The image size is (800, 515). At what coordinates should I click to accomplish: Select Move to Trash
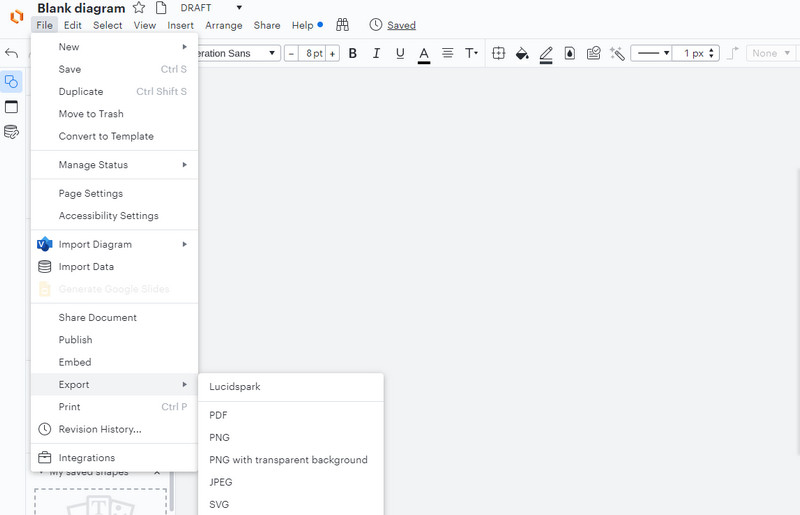click(x=114, y=114)
